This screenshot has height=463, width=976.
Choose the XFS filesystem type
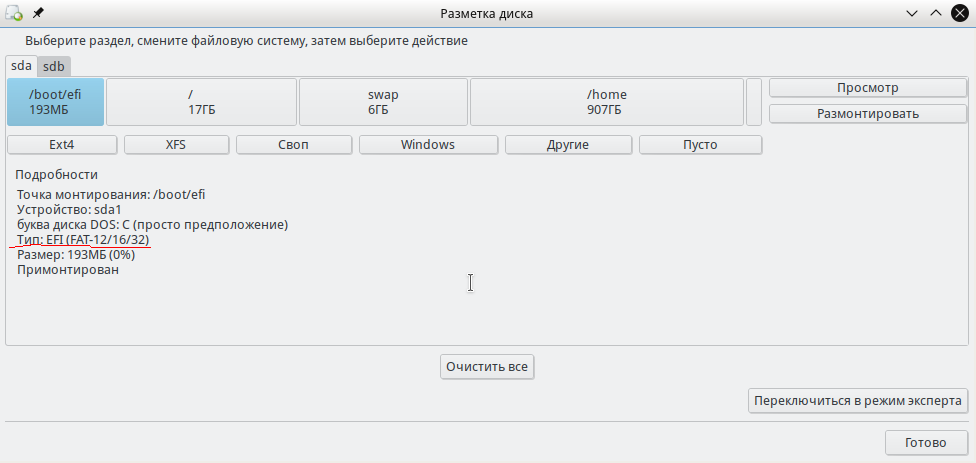click(x=176, y=145)
